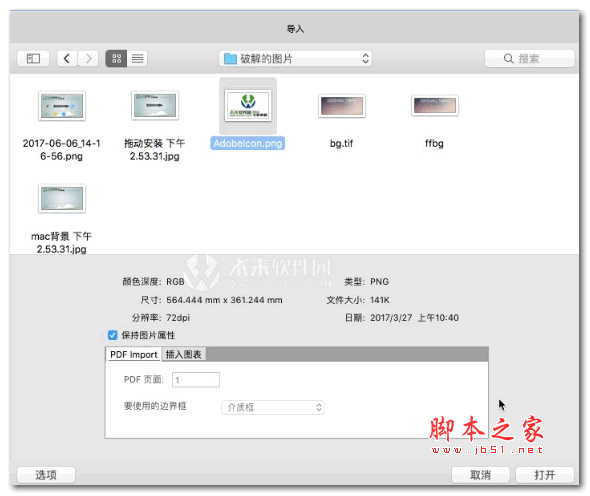Click the 拖动安装 下午 2.53.31.jpg file name
The width and height of the screenshot is (590, 496).
click(155, 150)
